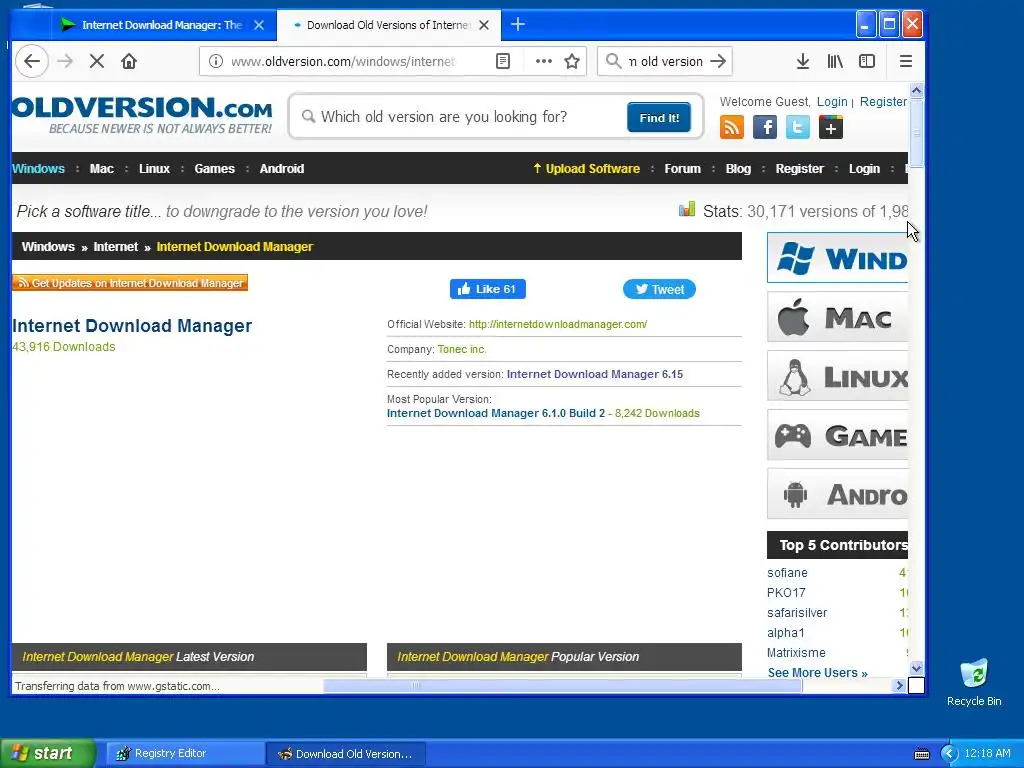Open Recycle Bin on the desktop

click(974, 682)
